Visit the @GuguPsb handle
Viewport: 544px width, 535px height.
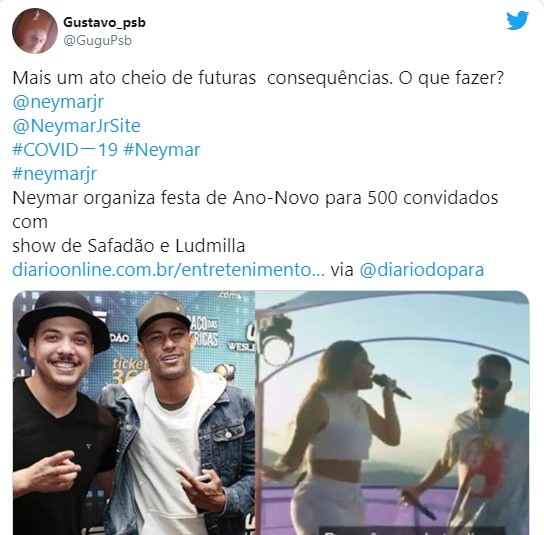click(x=97, y=41)
